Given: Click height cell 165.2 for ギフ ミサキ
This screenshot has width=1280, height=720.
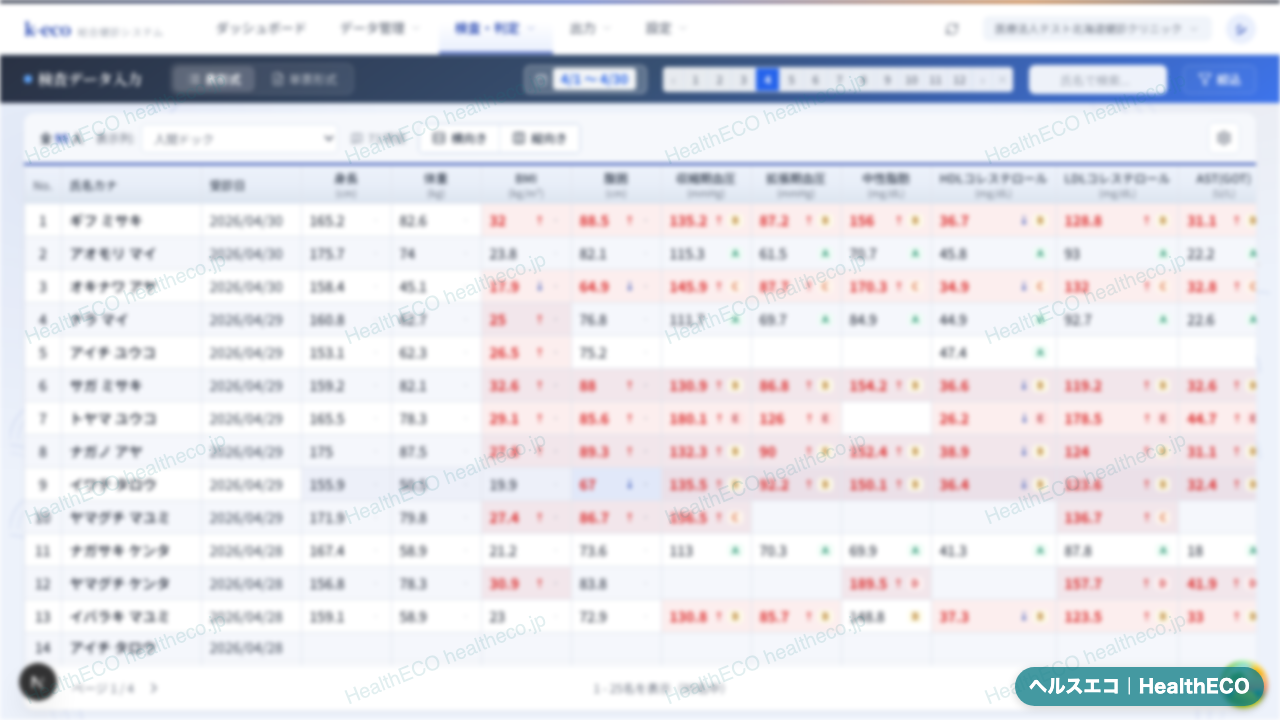Looking at the screenshot, I should 346,221.
